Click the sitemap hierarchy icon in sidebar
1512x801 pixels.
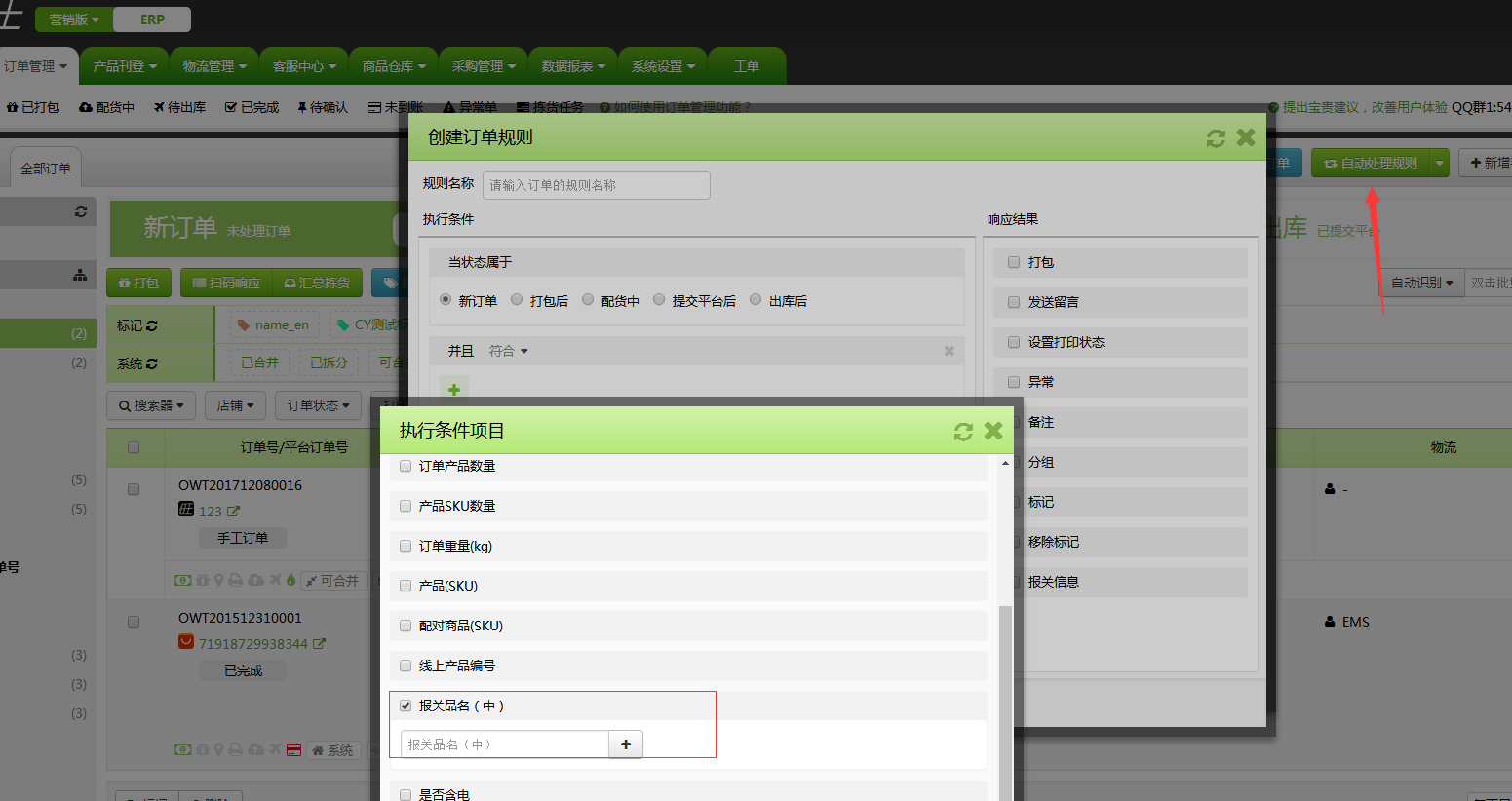pyautogui.click(x=80, y=276)
